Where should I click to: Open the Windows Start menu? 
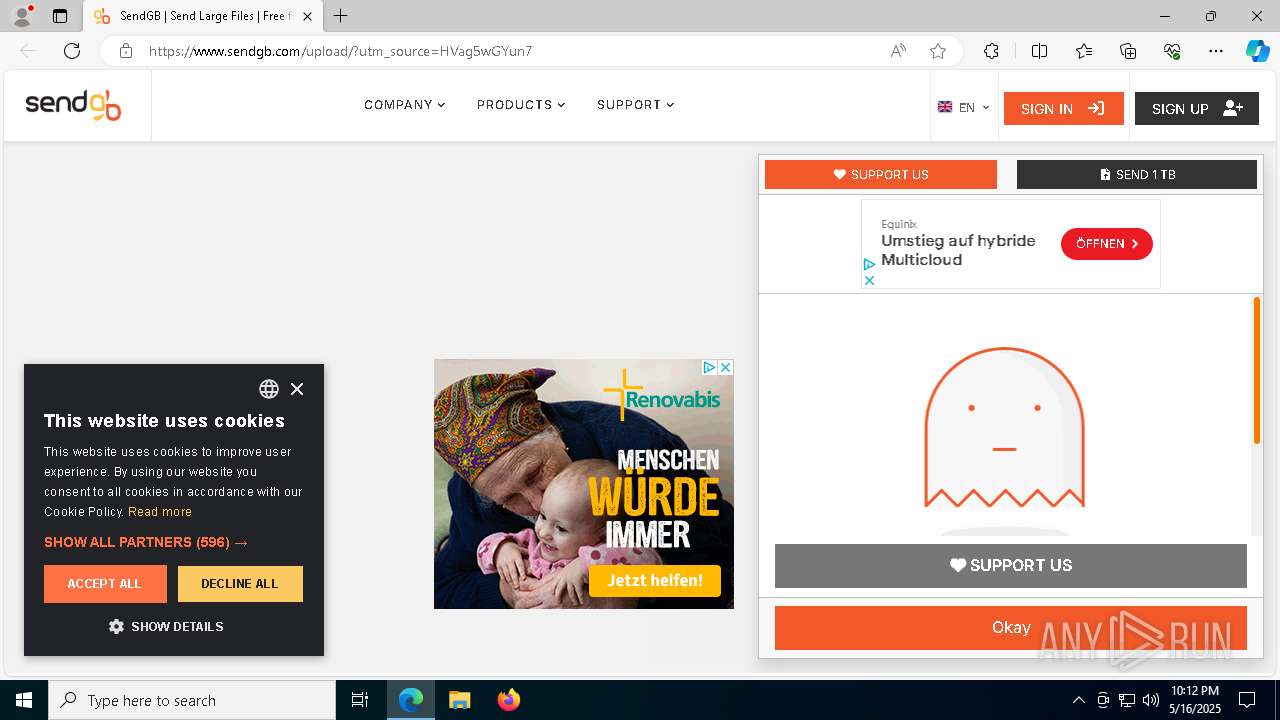coord(24,700)
